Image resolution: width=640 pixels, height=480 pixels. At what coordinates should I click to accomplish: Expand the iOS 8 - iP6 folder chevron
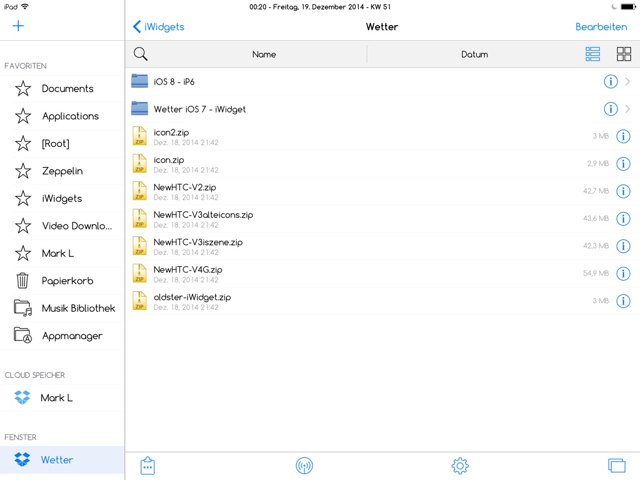(628, 82)
